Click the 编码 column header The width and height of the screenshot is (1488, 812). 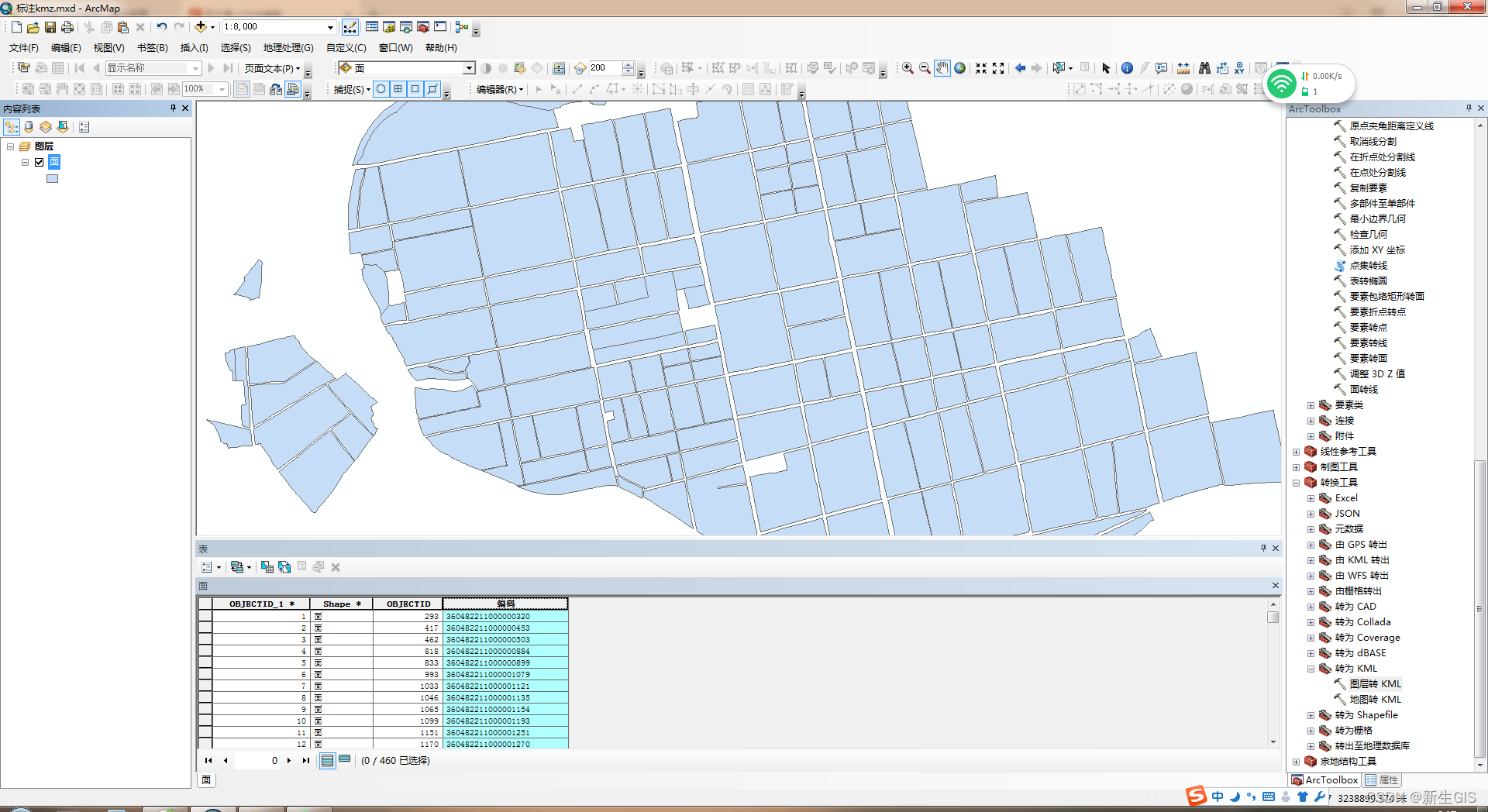click(x=505, y=604)
